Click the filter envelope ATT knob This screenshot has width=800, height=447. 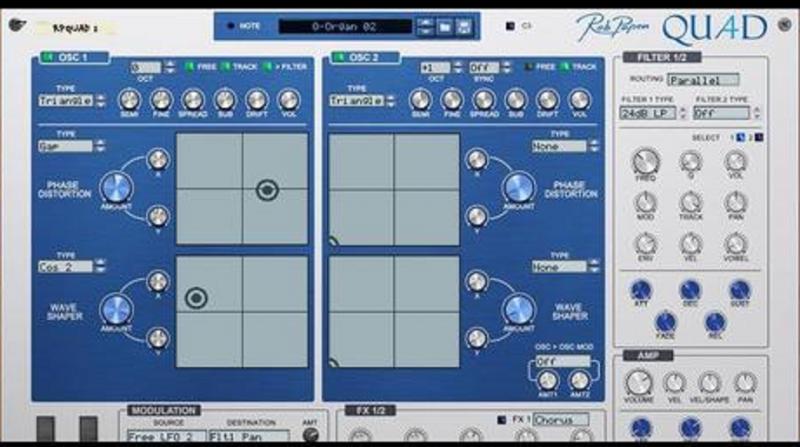[x=641, y=290]
